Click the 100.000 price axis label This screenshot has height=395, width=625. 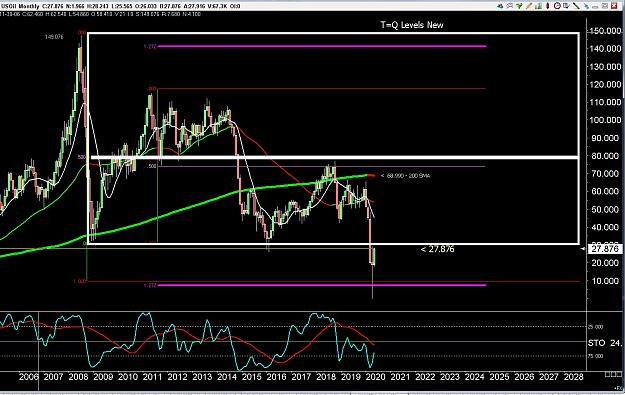coord(605,120)
